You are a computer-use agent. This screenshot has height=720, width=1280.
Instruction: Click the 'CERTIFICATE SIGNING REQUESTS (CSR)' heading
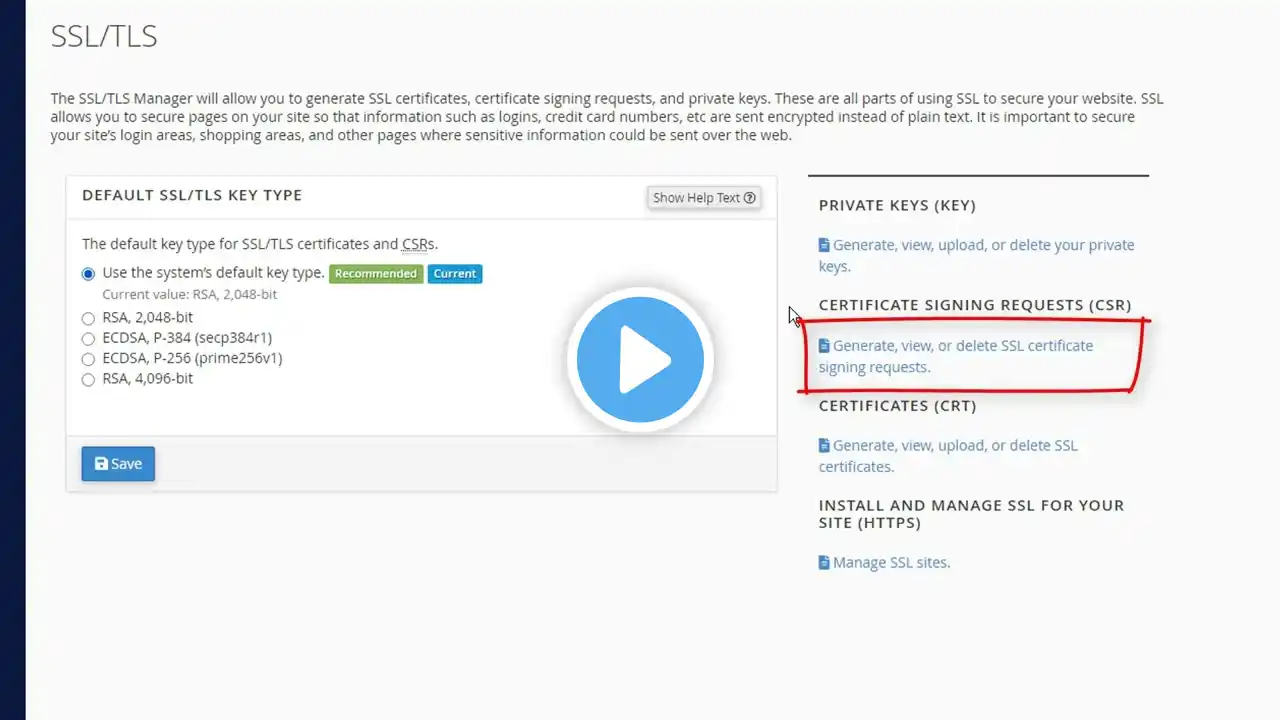tap(975, 305)
